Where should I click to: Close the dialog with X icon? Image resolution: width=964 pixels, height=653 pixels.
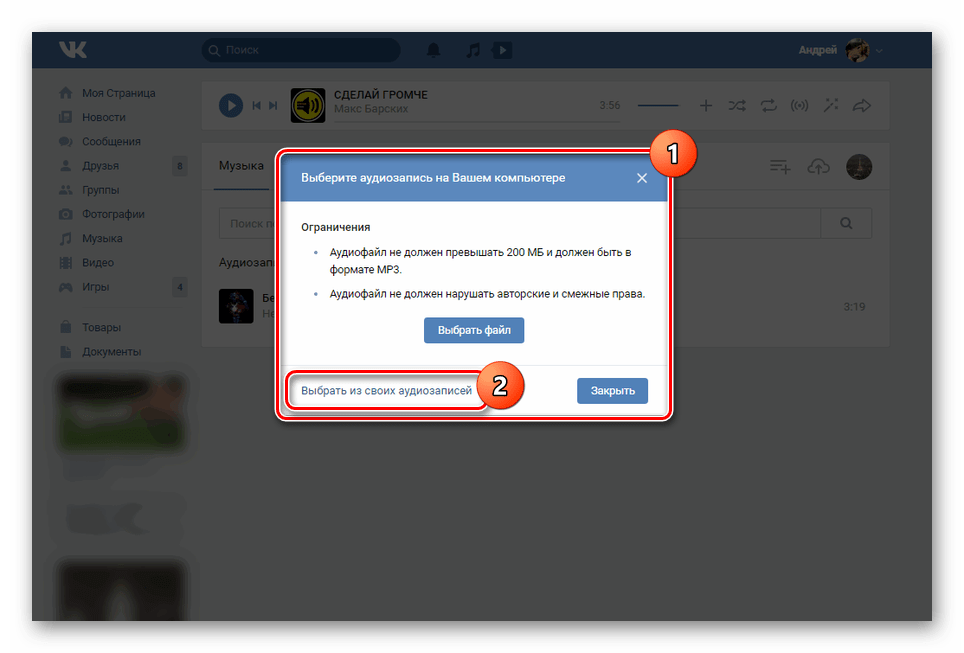[642, 178]
